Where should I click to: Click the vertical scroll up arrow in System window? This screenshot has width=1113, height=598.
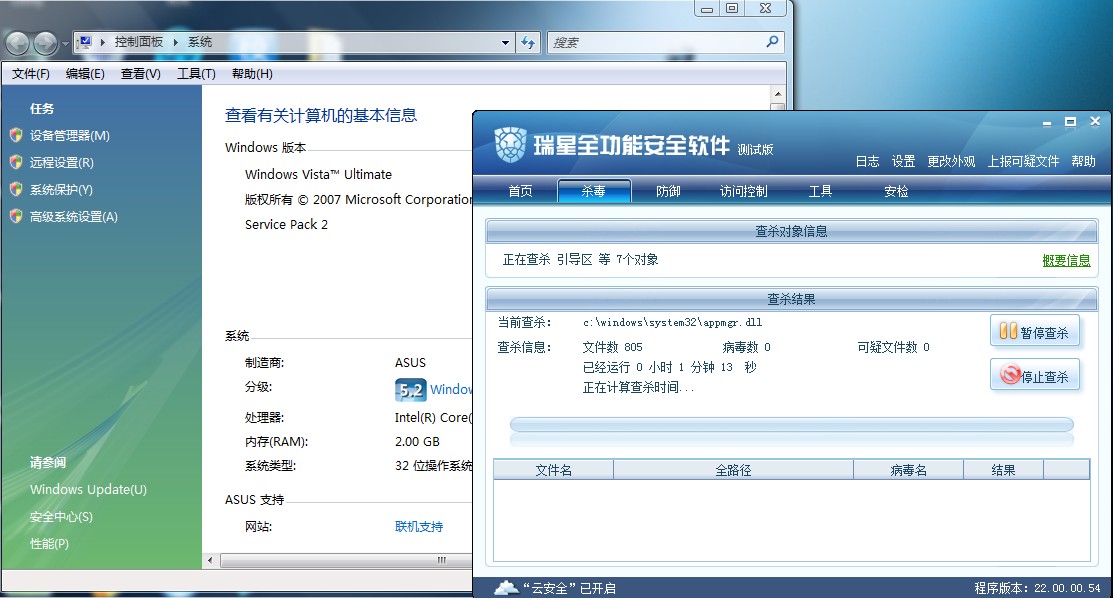point(778,94)
